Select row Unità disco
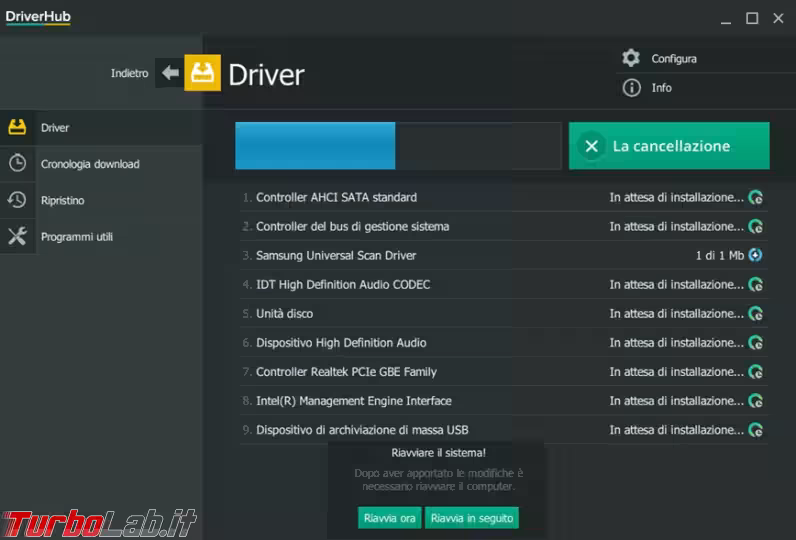This screenshot has height=540, width=796. click(x=504, y=314)
